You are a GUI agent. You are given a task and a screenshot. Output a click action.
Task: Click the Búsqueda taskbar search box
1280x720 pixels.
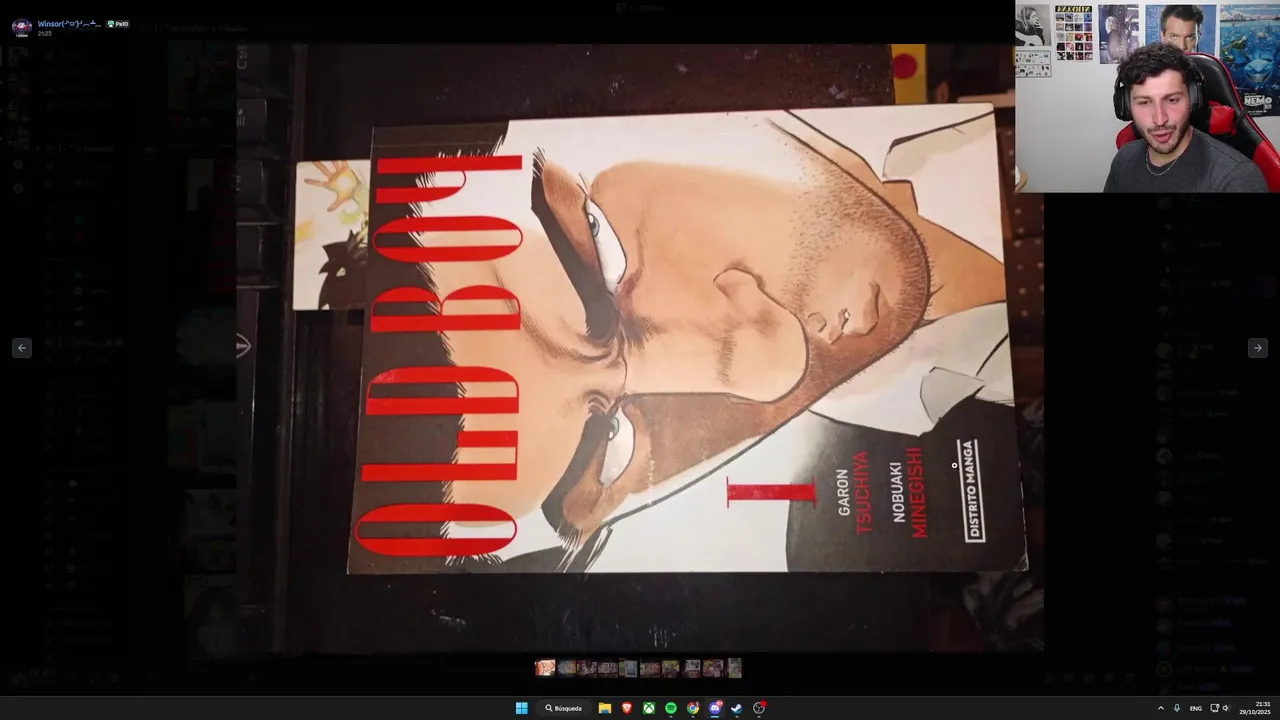coord(565,708)
